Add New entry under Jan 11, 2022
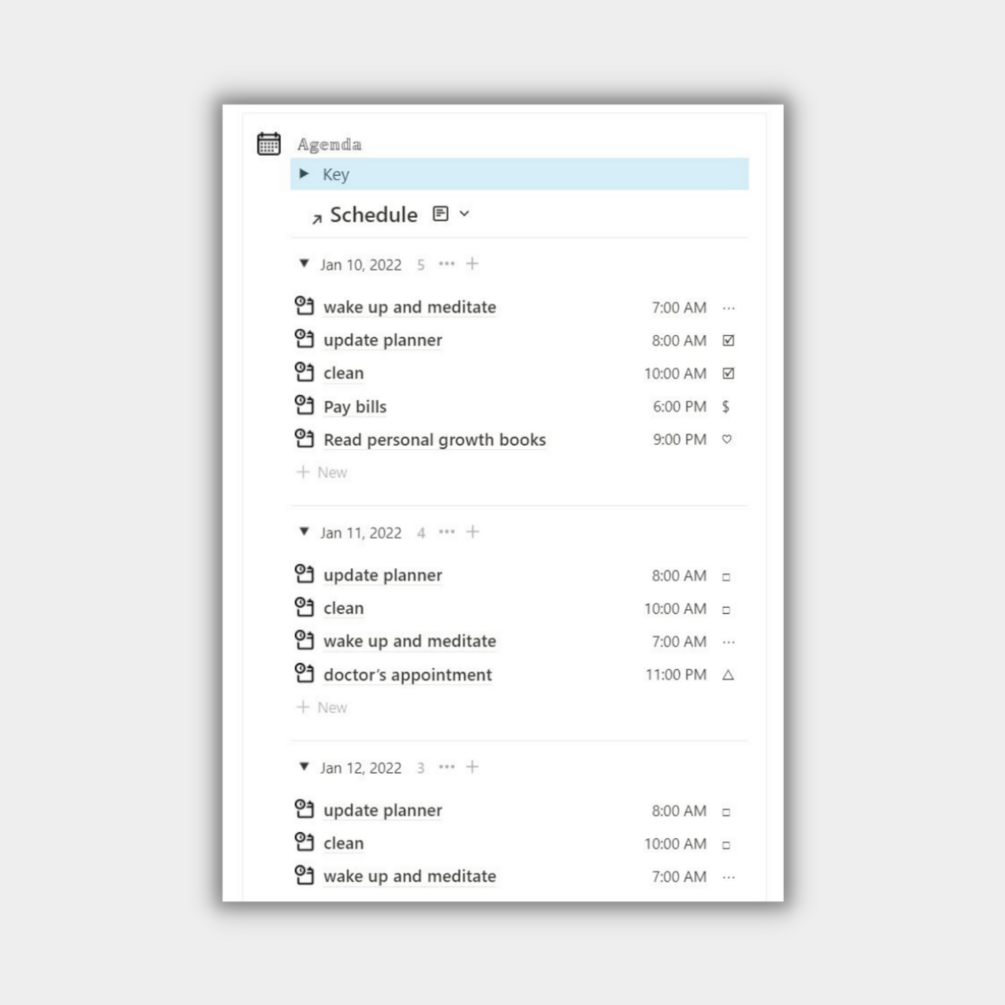Image resolution: width=1005 pixels, height=1005 pixels. 322,708
